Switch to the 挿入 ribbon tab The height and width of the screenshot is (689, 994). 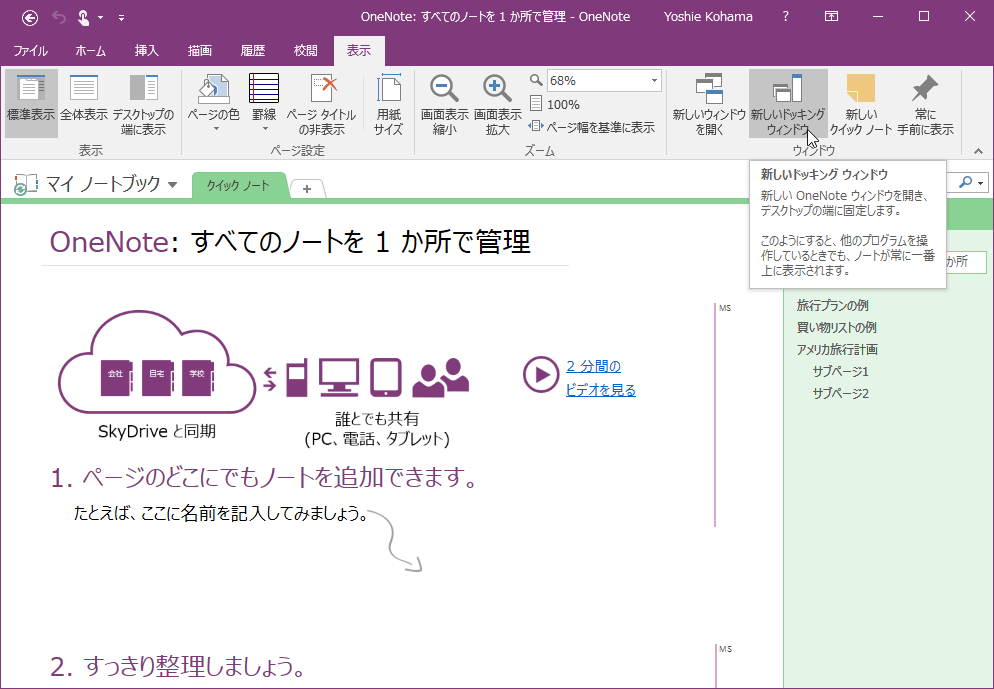pos(148,51)
